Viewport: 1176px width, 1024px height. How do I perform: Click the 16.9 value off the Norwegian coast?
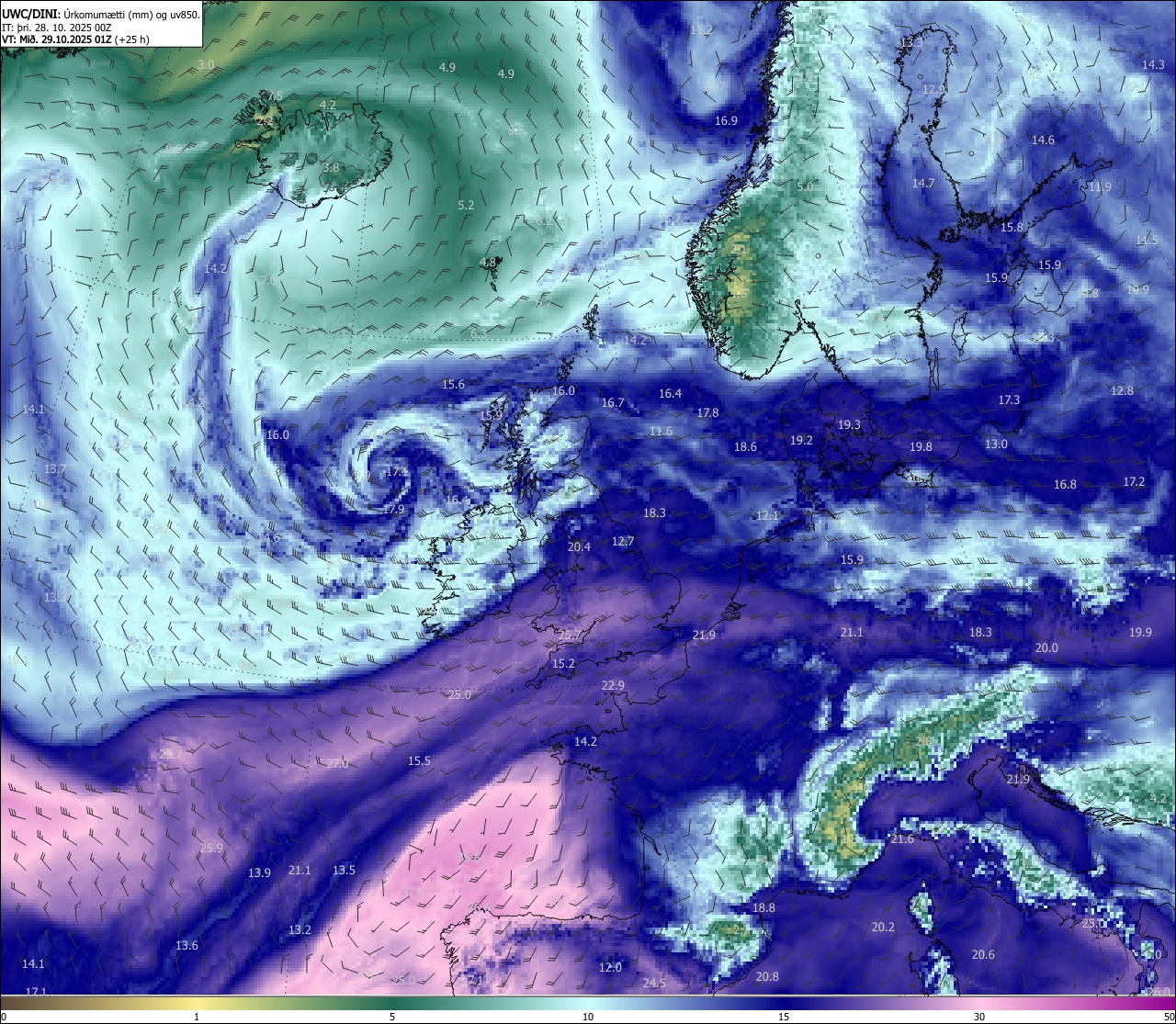pyautogui.click(x=726, y=120)
